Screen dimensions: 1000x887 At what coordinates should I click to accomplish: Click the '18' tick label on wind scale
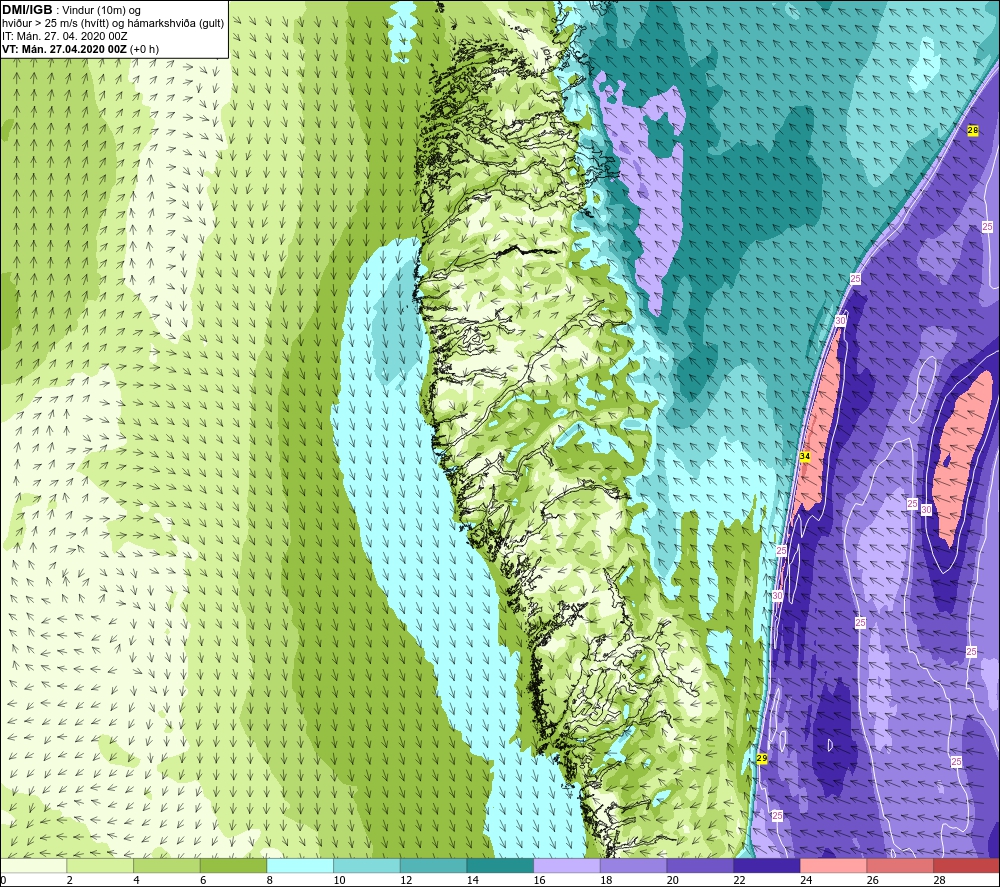click(x=606, y=880)
